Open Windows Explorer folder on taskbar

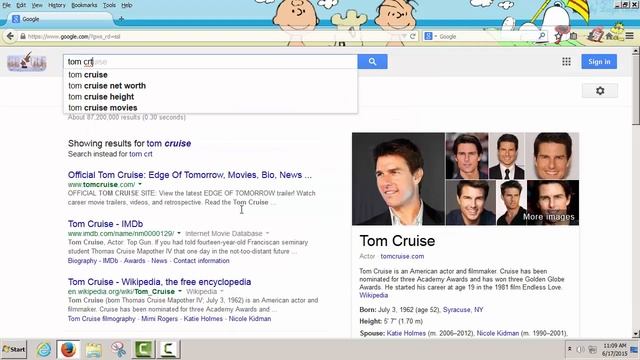point(93,349)
